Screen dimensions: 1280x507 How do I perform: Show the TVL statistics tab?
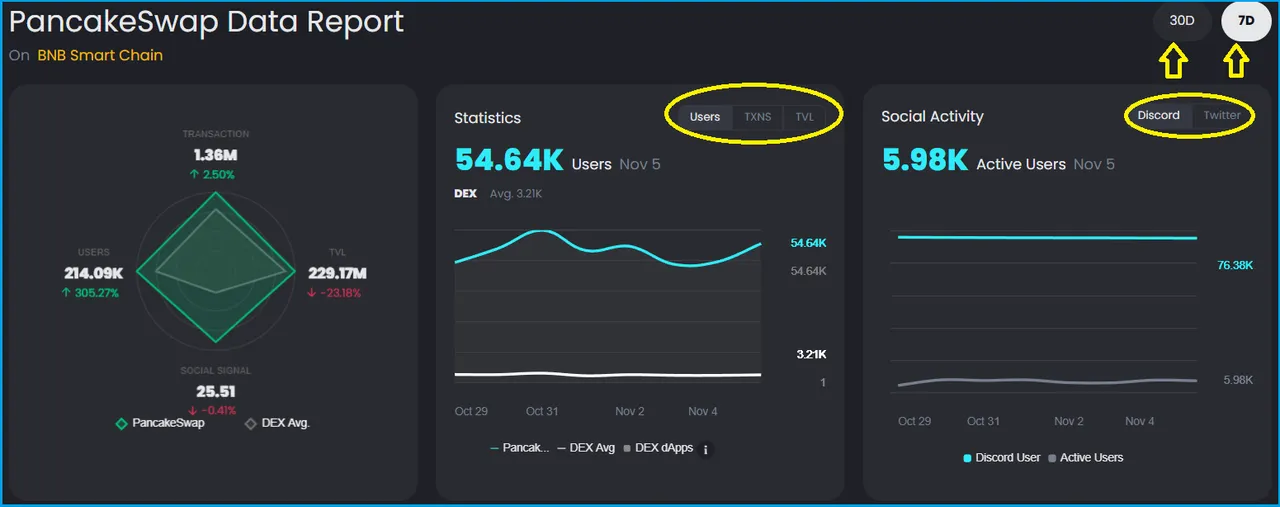point(805,117)
